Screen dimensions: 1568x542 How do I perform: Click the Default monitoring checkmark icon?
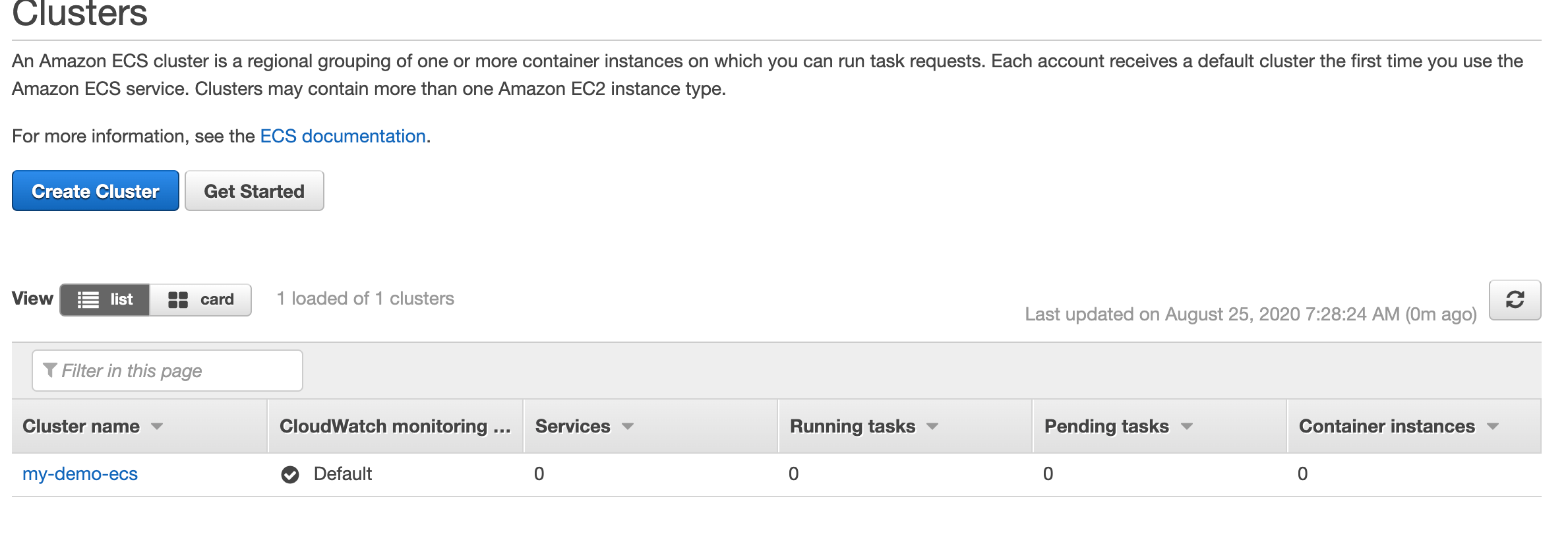coord(291,473)
